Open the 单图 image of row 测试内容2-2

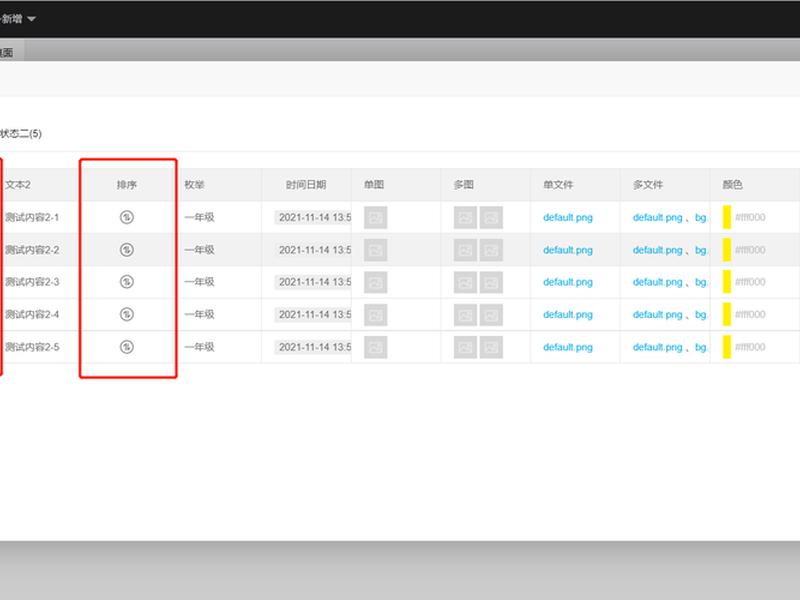click(x=376, y=250)
